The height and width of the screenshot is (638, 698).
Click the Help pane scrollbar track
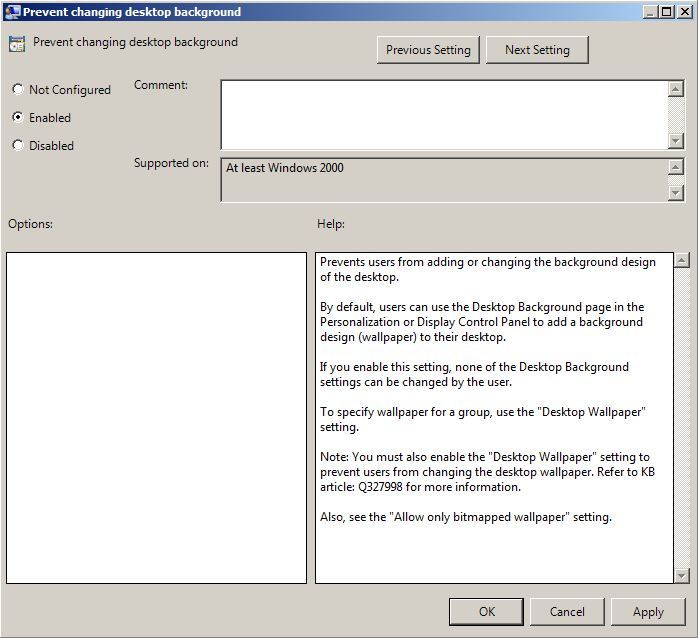click(682, 418)
